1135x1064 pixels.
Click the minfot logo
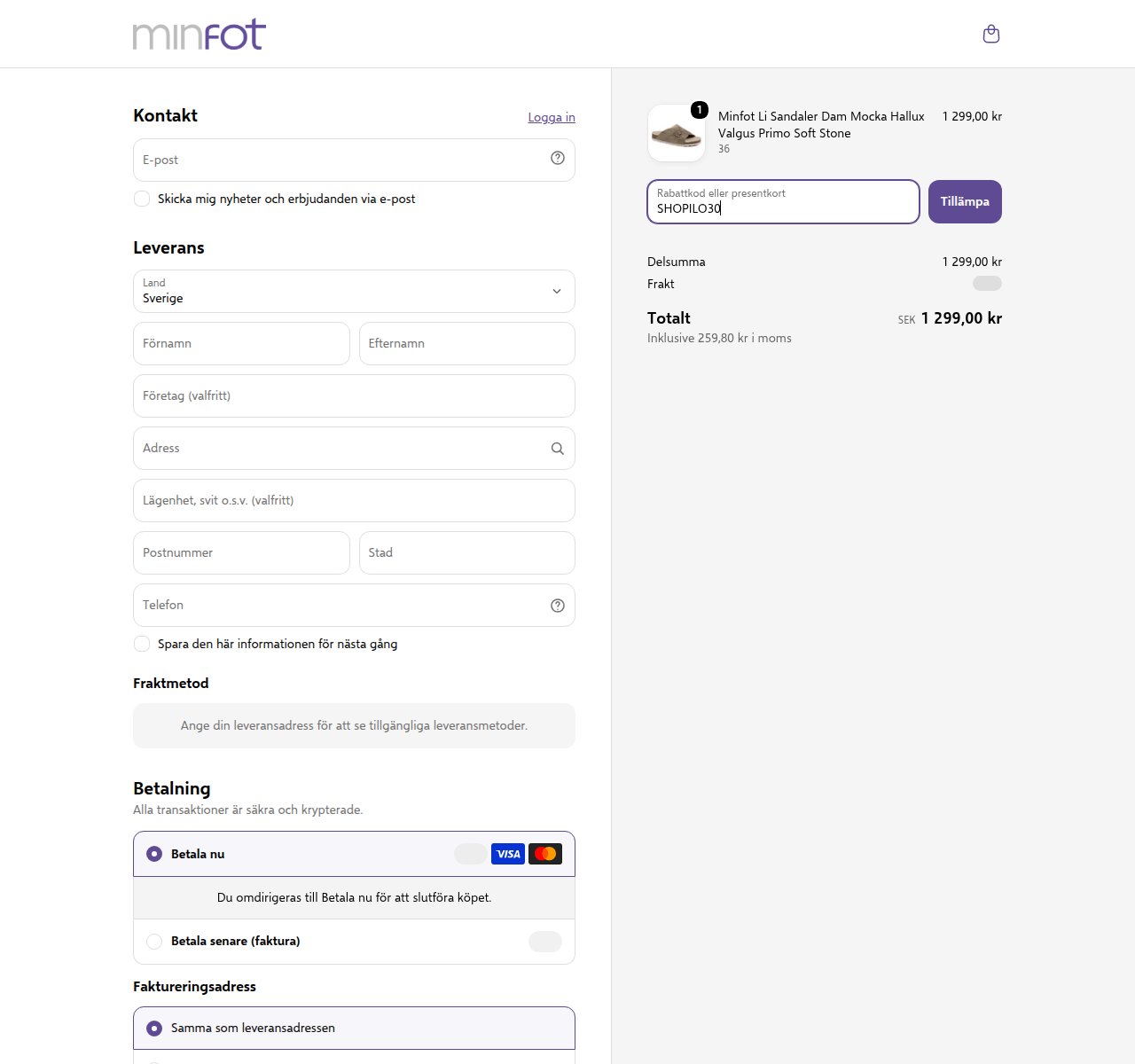point(200,35)
